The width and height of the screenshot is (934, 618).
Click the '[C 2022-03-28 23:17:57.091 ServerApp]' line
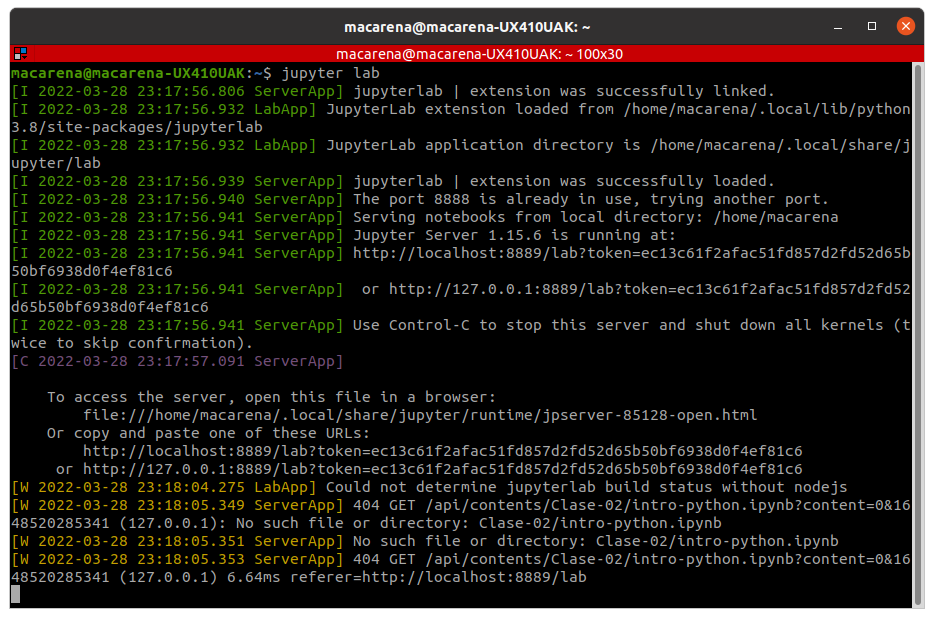[x=178, y=361]
